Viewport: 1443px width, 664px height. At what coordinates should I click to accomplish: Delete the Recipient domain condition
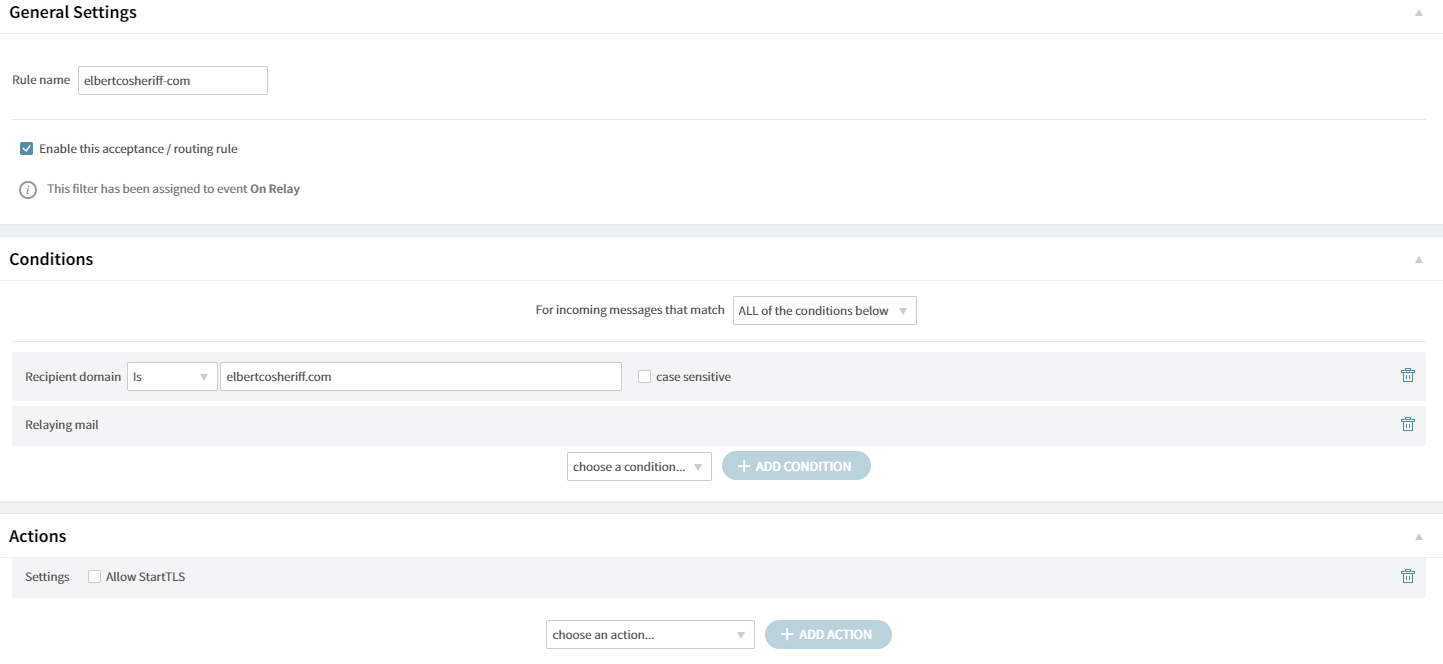(1407, 376)
